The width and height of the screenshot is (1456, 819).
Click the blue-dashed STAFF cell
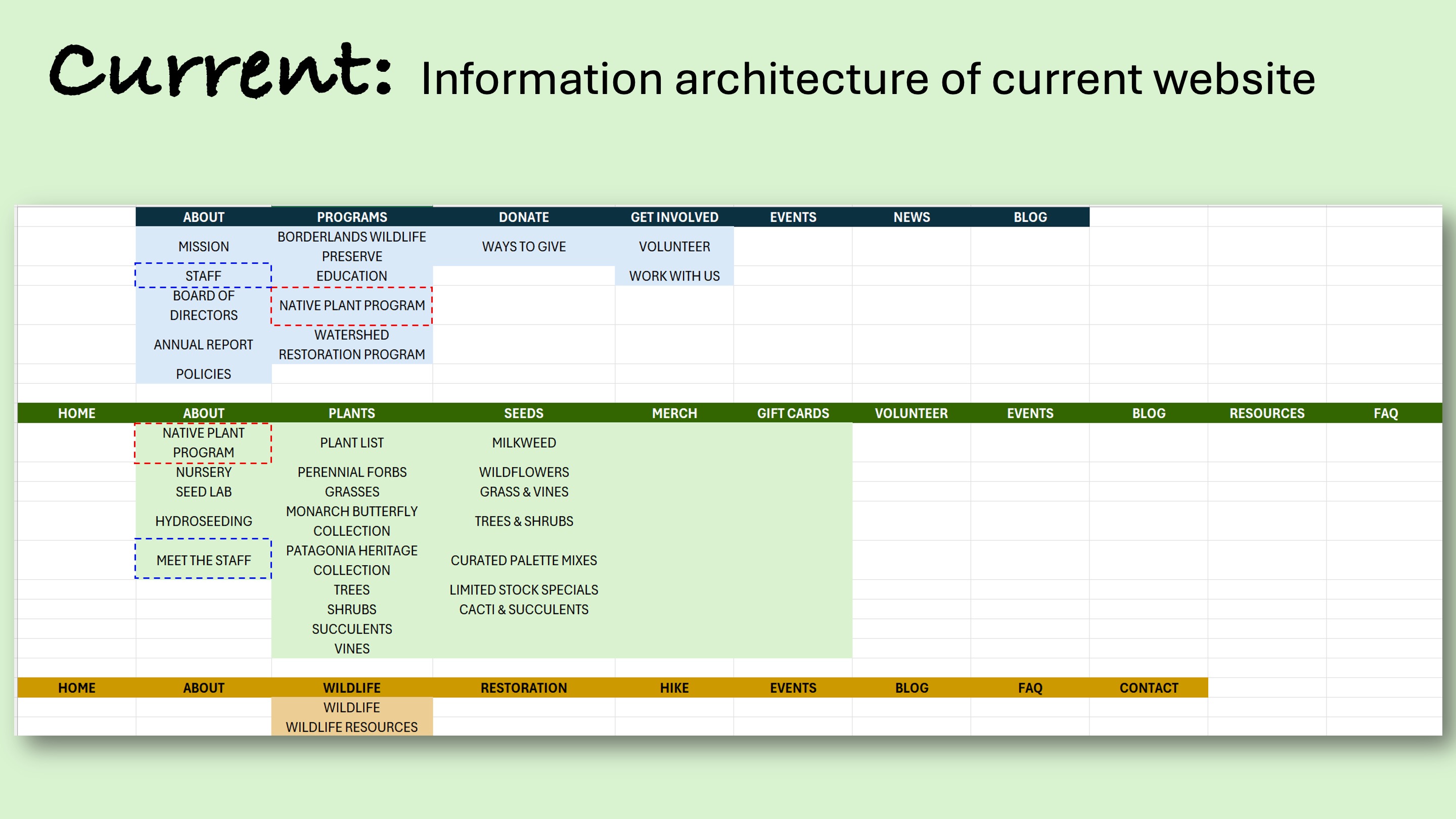click(x=203, y=276)
